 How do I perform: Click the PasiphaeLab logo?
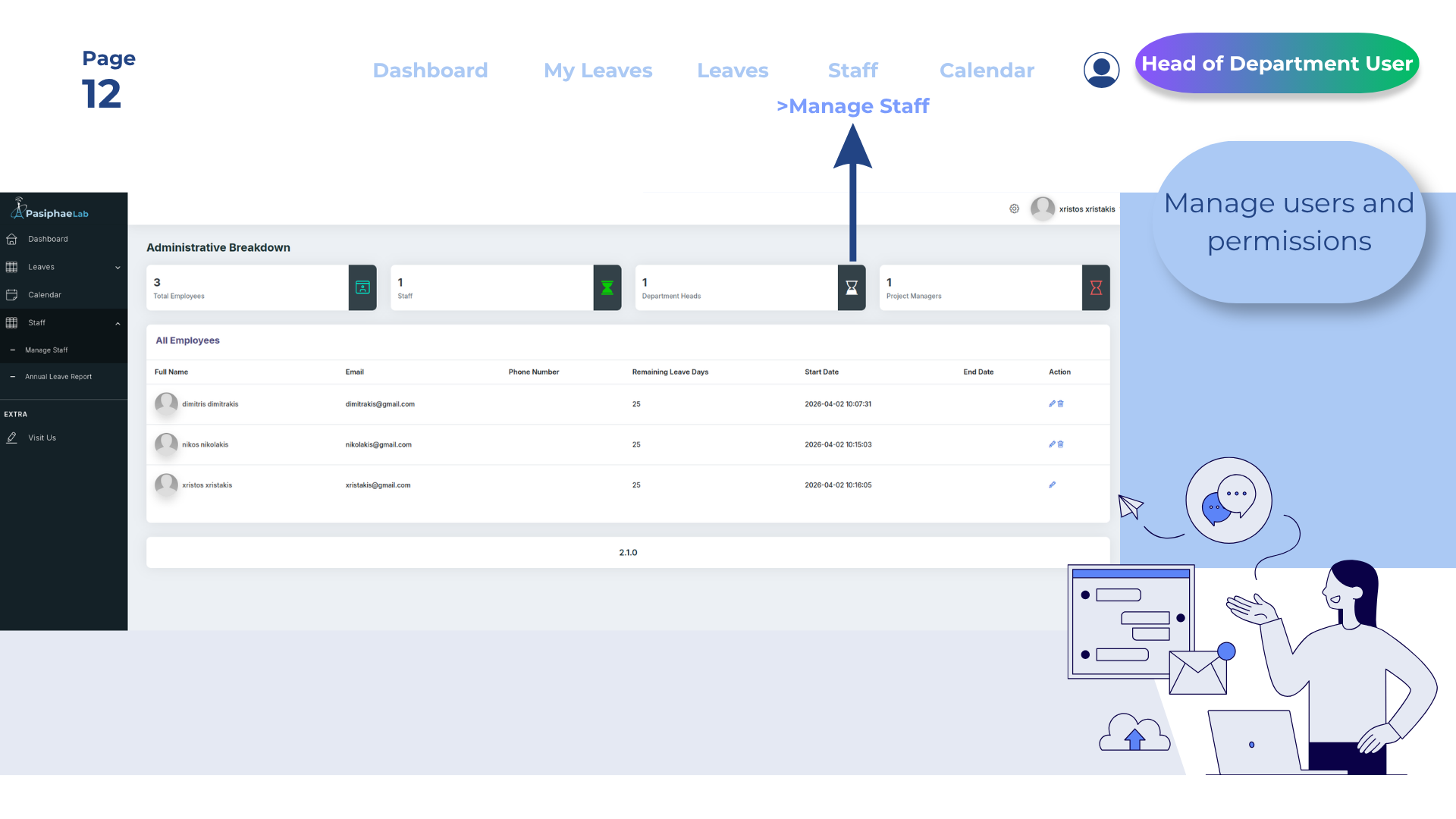[x=50, y=209]
